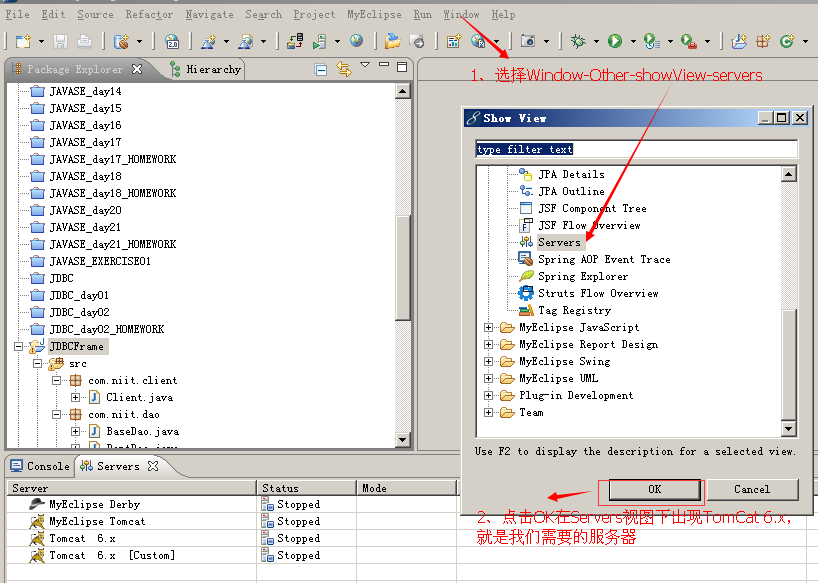Select the JAVASE_day17_HOMEWORK project
Image resolution: width=818 pixels, height=583 pixels.
click(x=113, y=159)
